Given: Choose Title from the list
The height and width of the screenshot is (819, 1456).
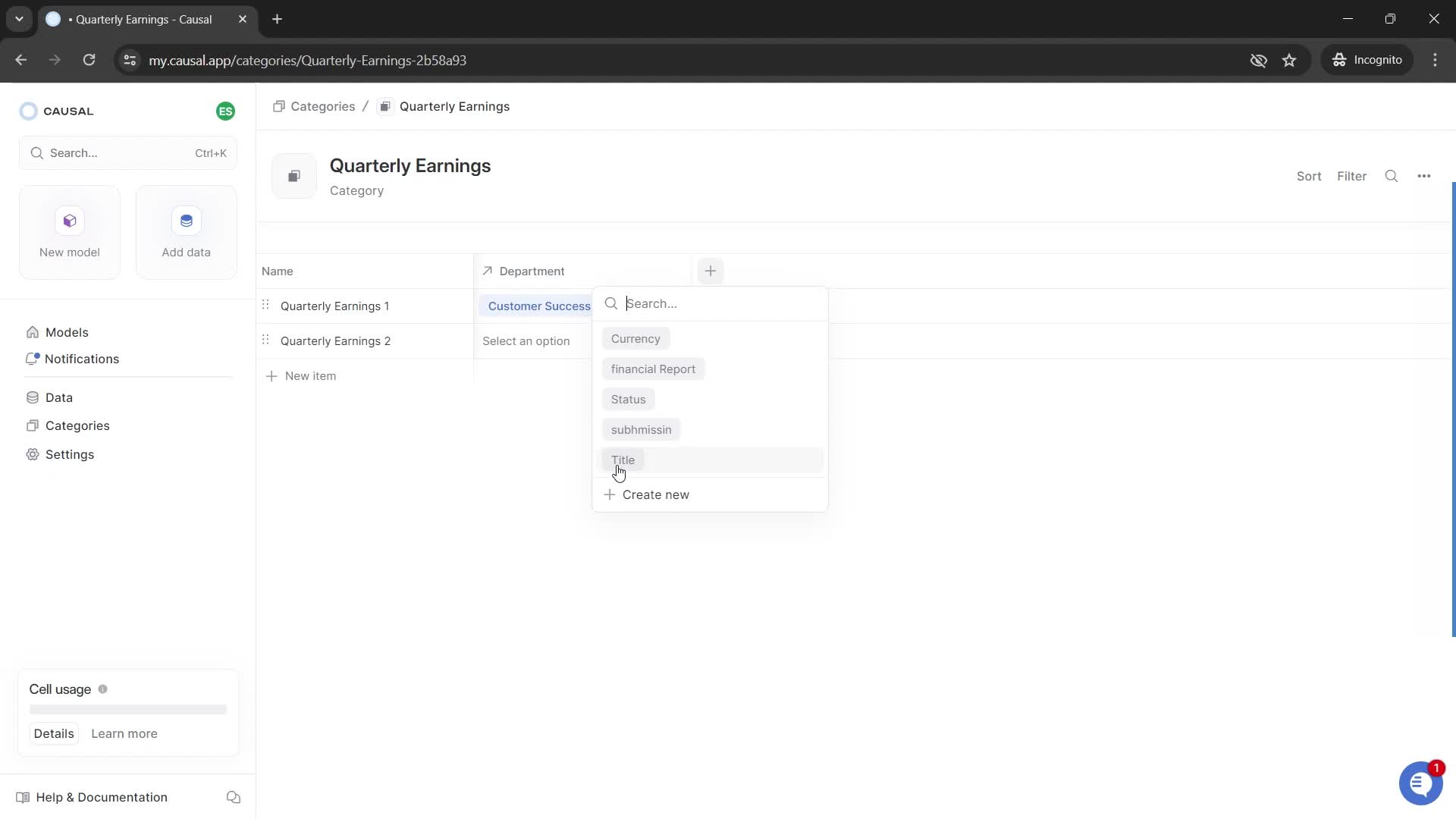Looking at the screenshot, I should tap(623, 460).
